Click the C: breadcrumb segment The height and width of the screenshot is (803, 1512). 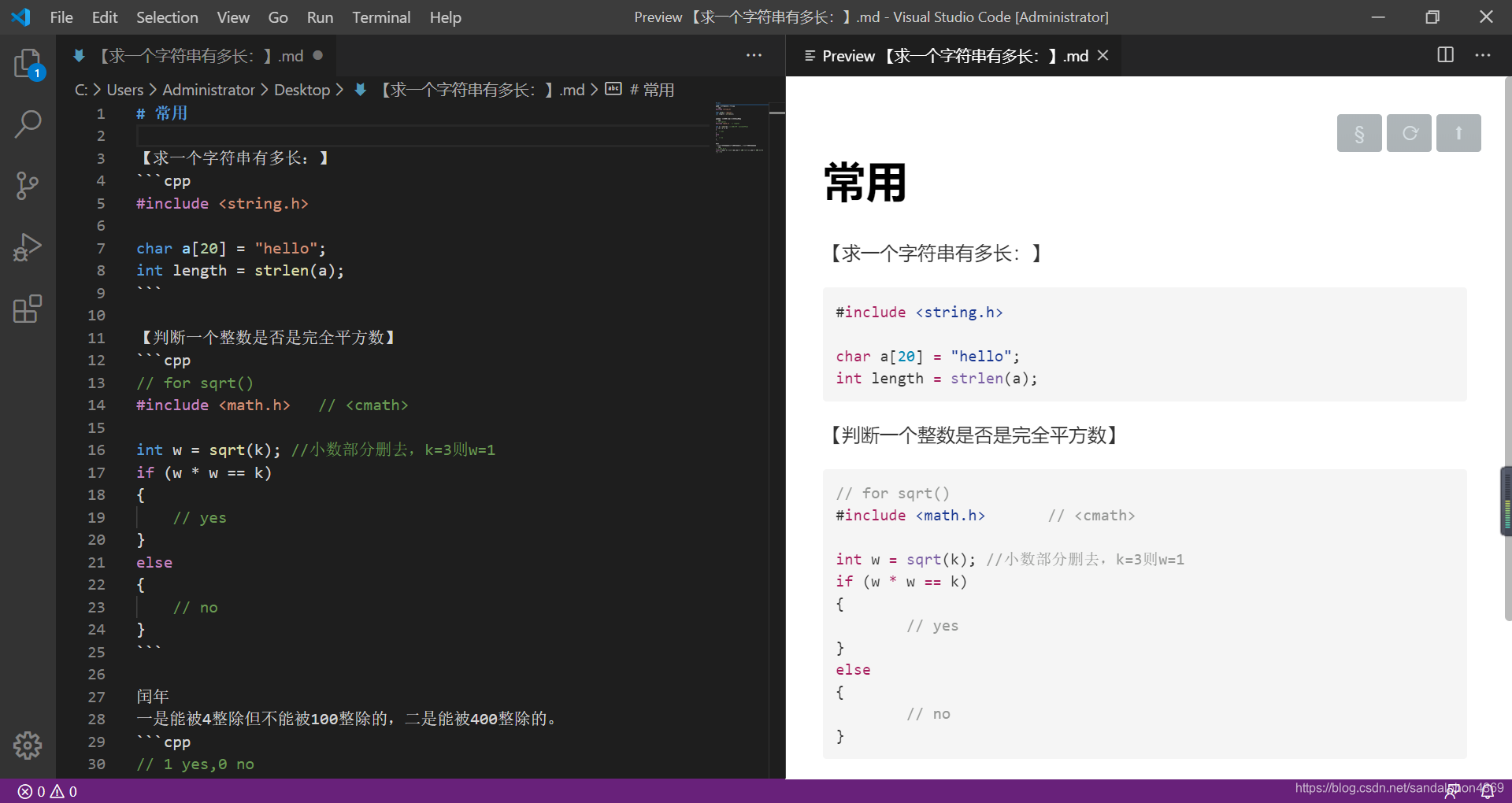coord(81,90)
